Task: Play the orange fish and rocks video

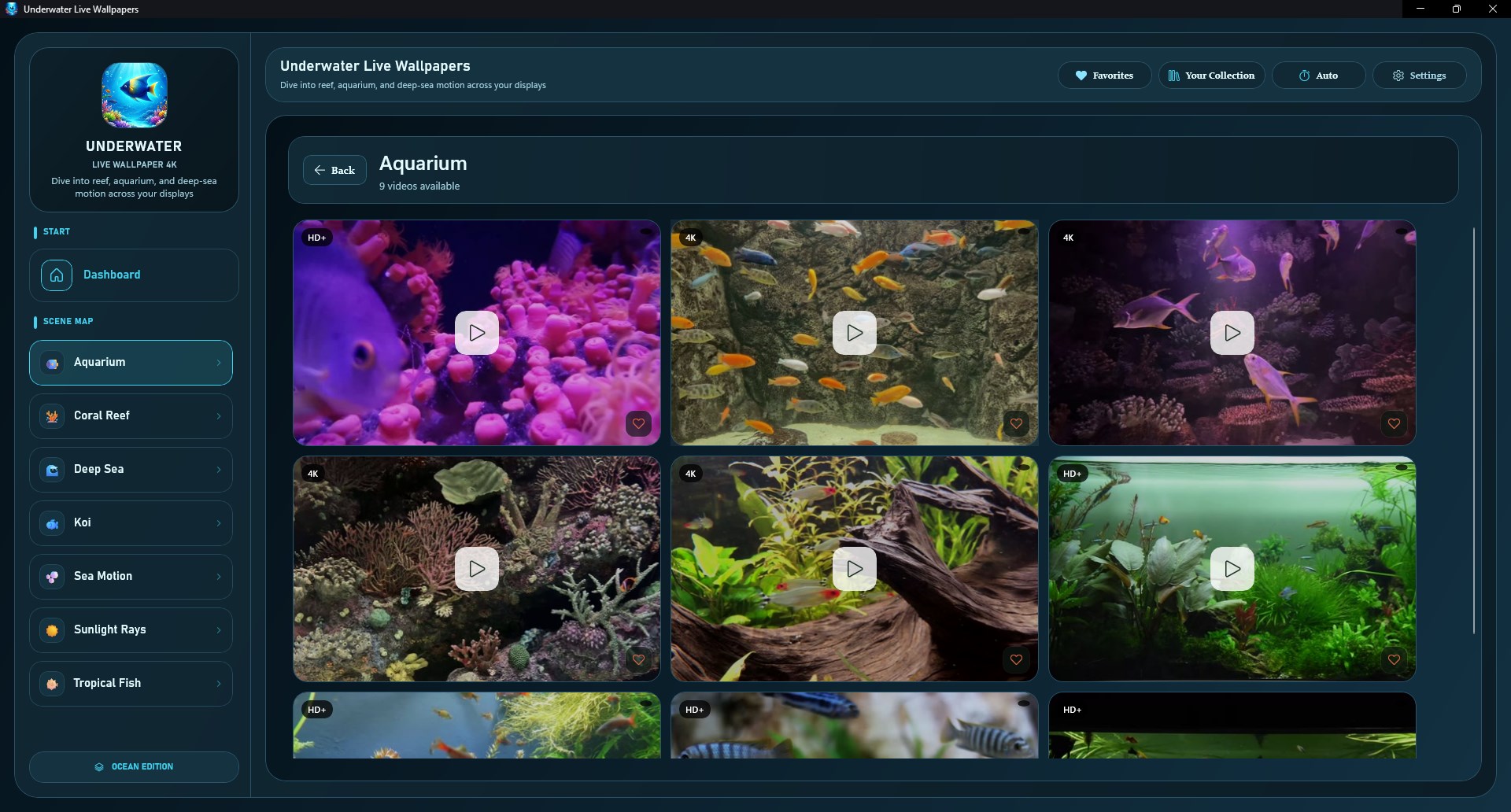Action: [855, 333]
